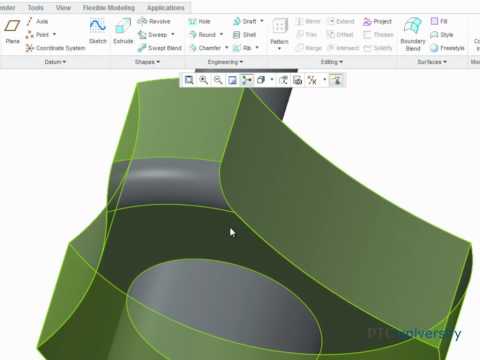Toggle datum display filters icon
Screen dimensions: 480x360
click(x=312, y=80)
